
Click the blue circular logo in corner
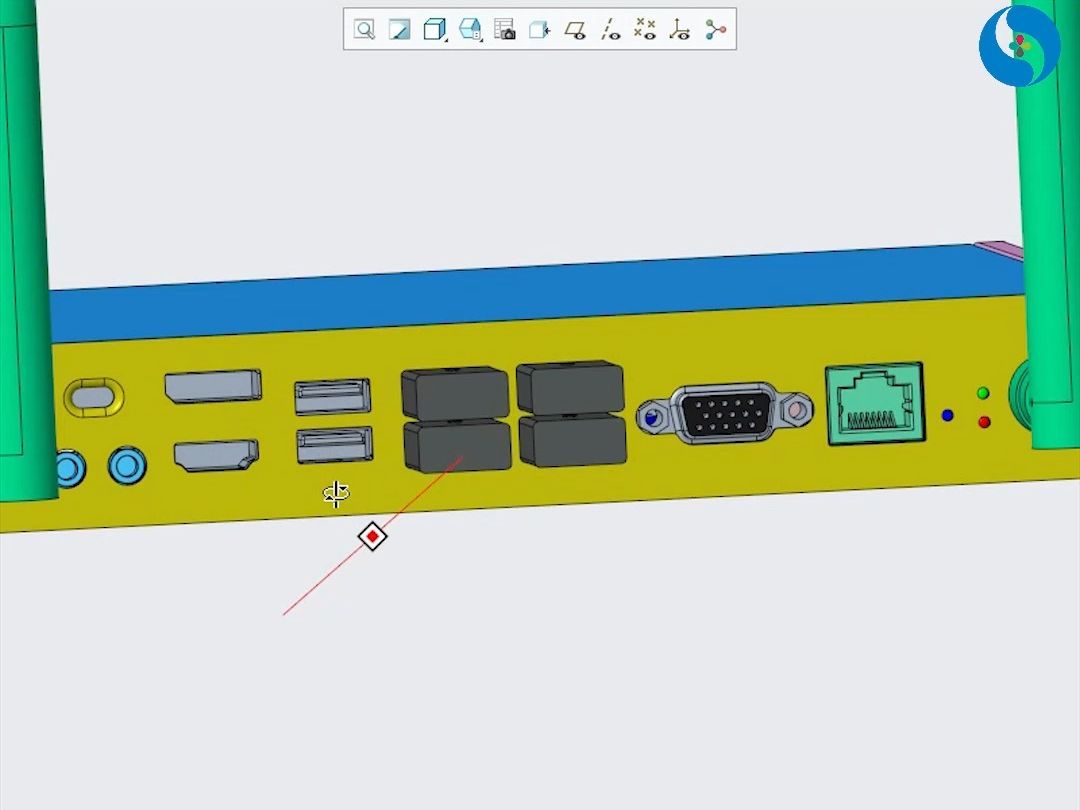click(x=1019, y=46)
